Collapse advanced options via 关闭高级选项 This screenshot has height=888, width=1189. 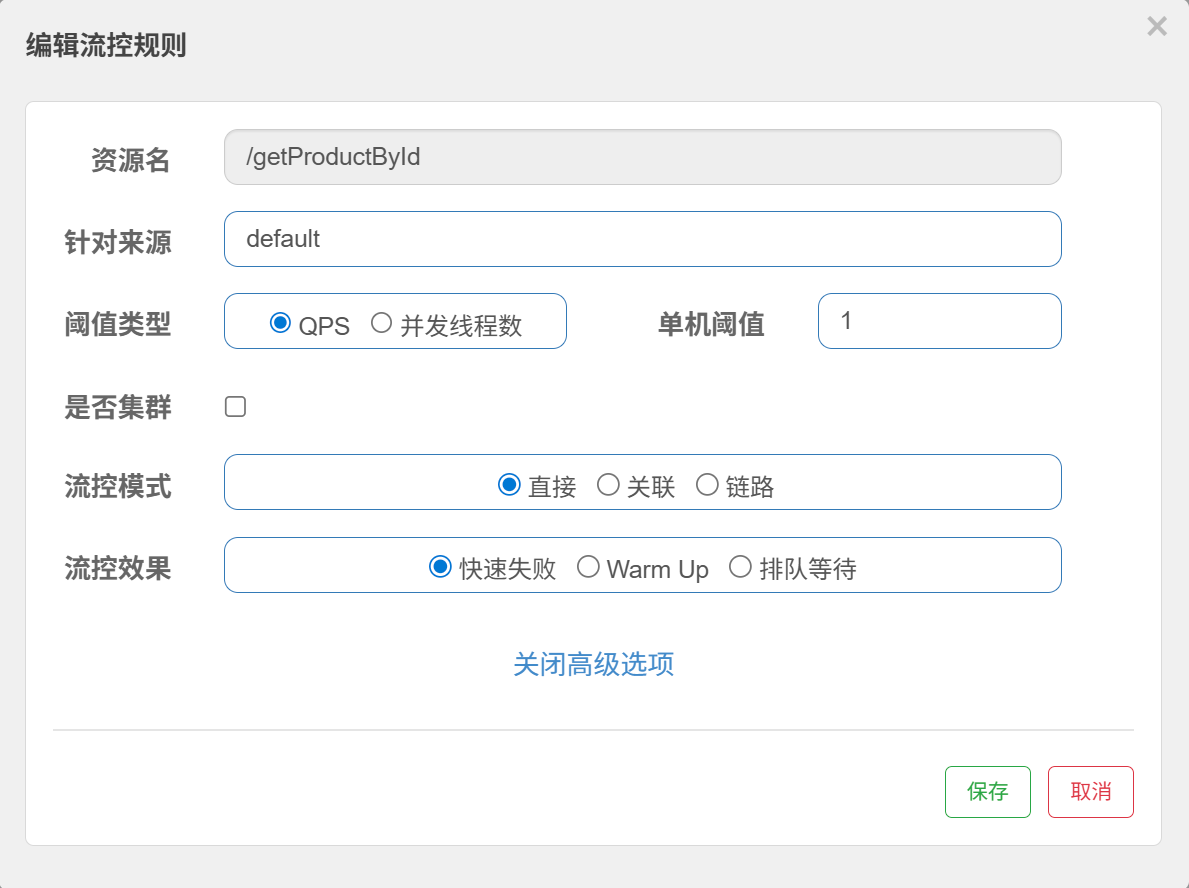click(x=593, y=664)
